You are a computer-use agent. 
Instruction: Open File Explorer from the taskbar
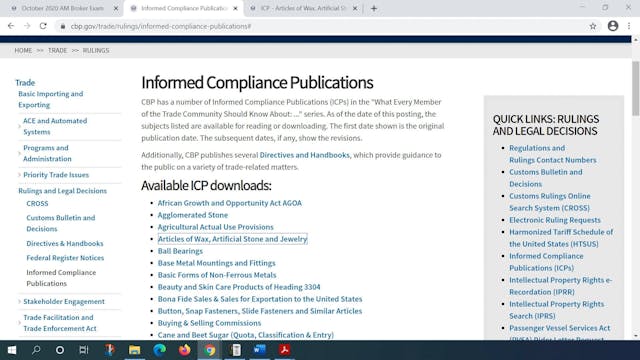pyautogui.click(x=134, y=350)
